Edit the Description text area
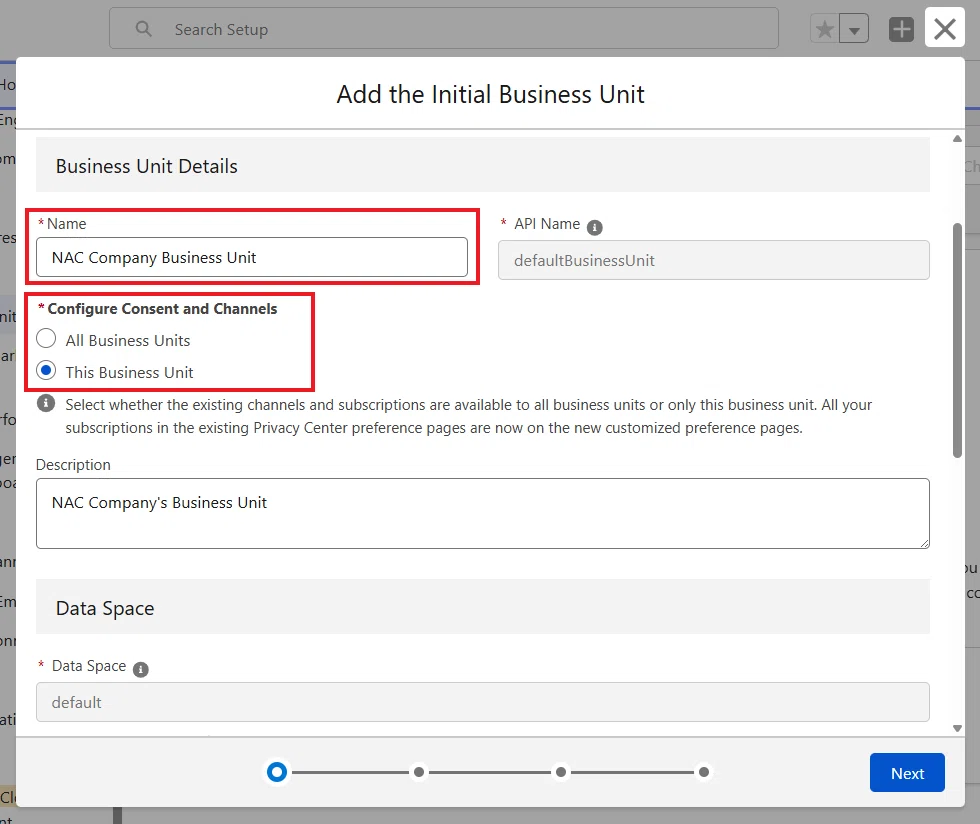This screenshot has width=980, height=824. click(482, 513)
